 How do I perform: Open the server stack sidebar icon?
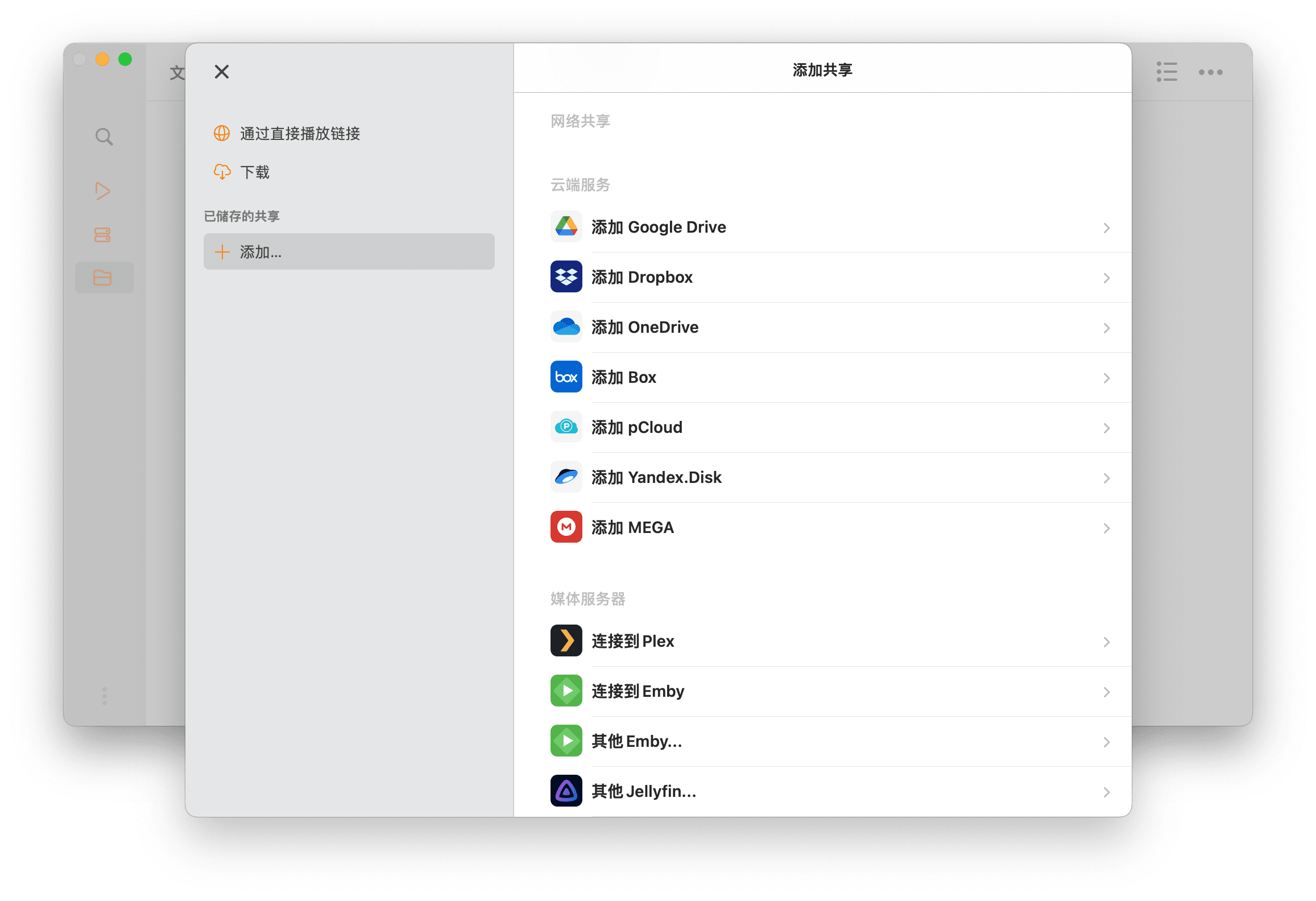[102, 235]
